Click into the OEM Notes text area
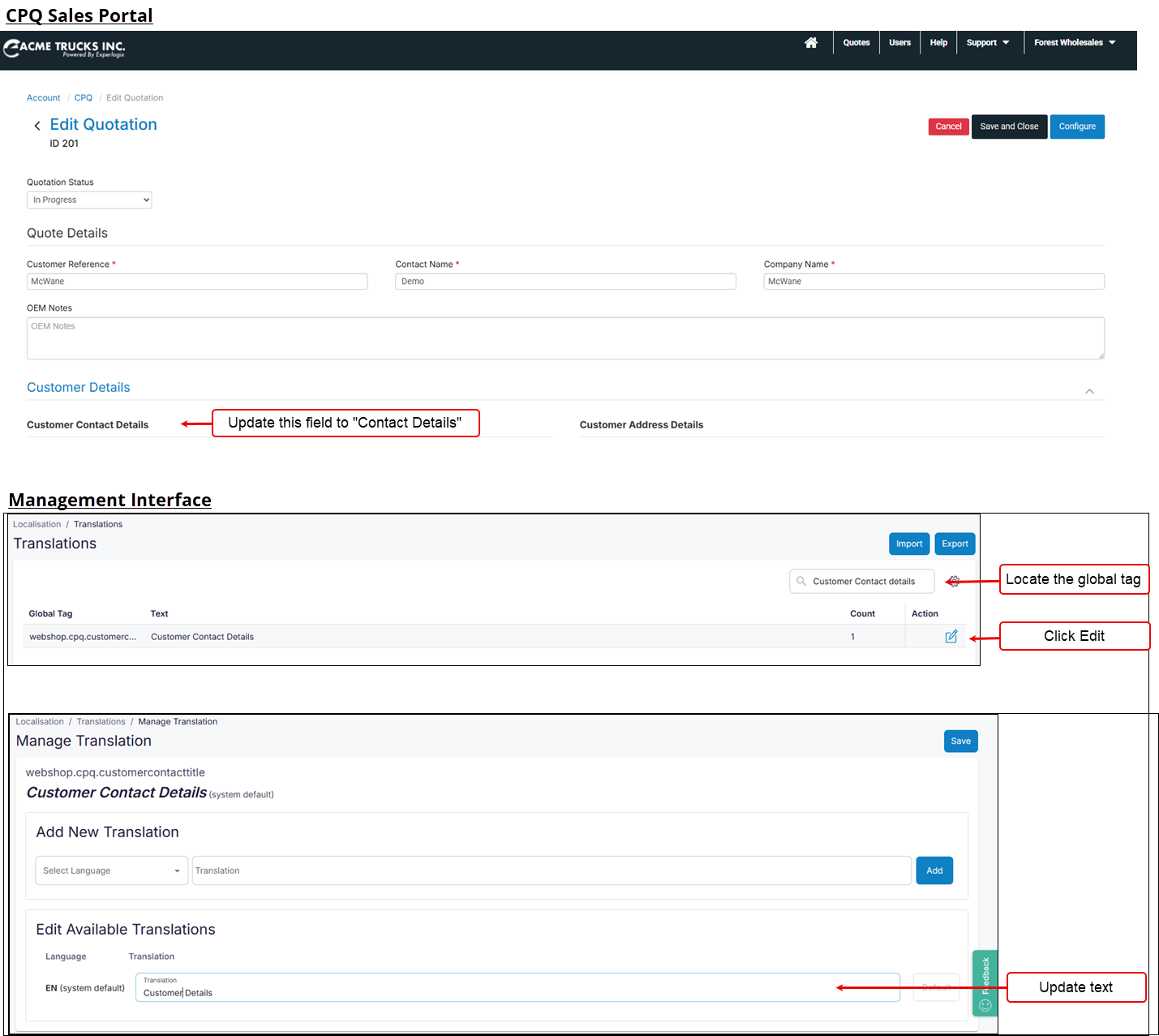This screenshot has height=1036, width=1159. point(564,338)
